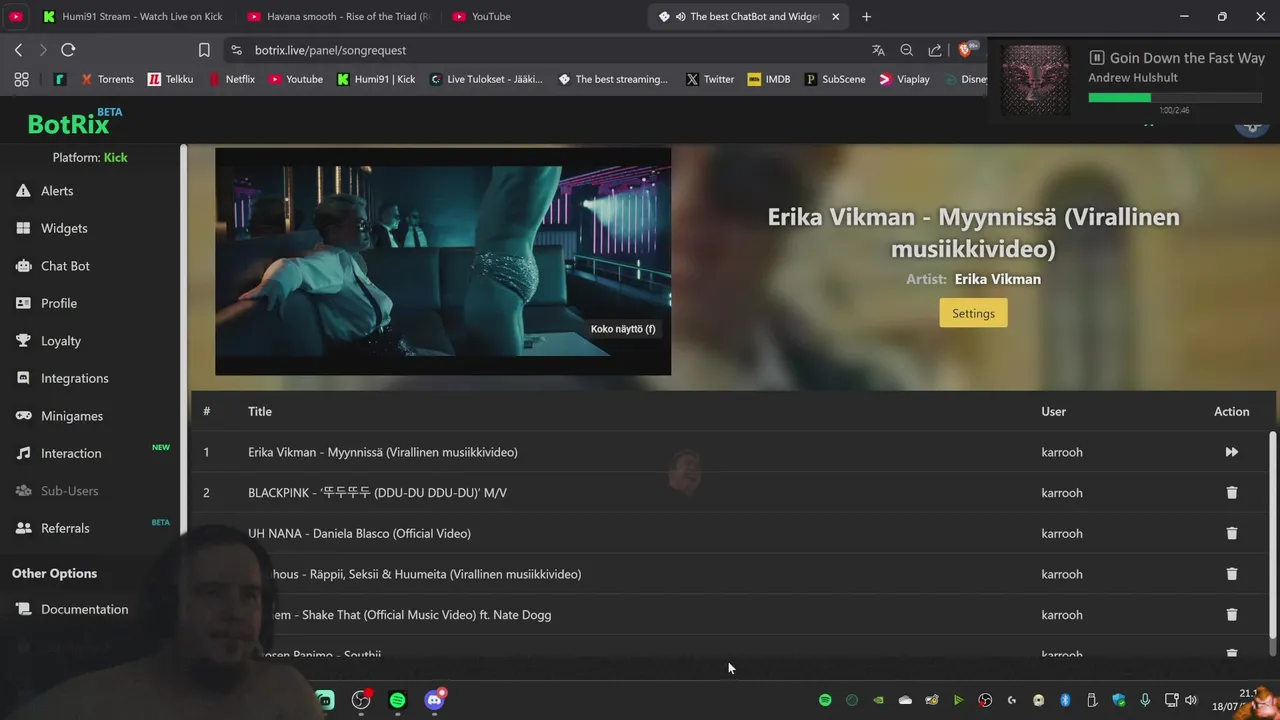This screenshot has height=720, width=1280.
Task: Delete the UH NANA song request
Action: [1231, 534]
